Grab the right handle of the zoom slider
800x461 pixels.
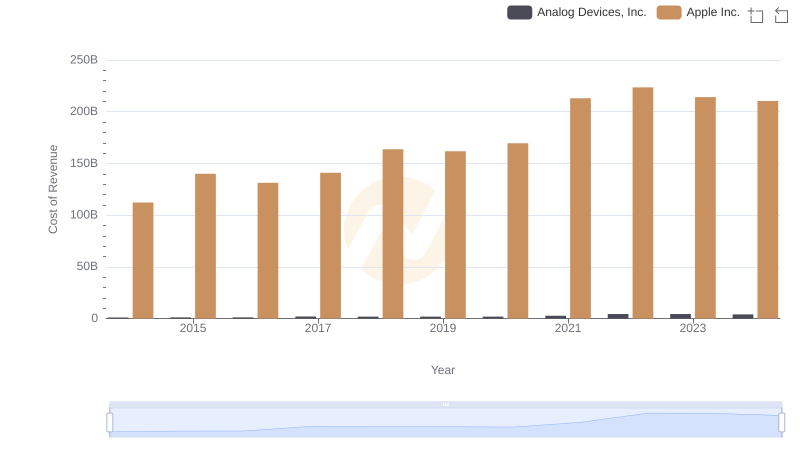[782, 423]
